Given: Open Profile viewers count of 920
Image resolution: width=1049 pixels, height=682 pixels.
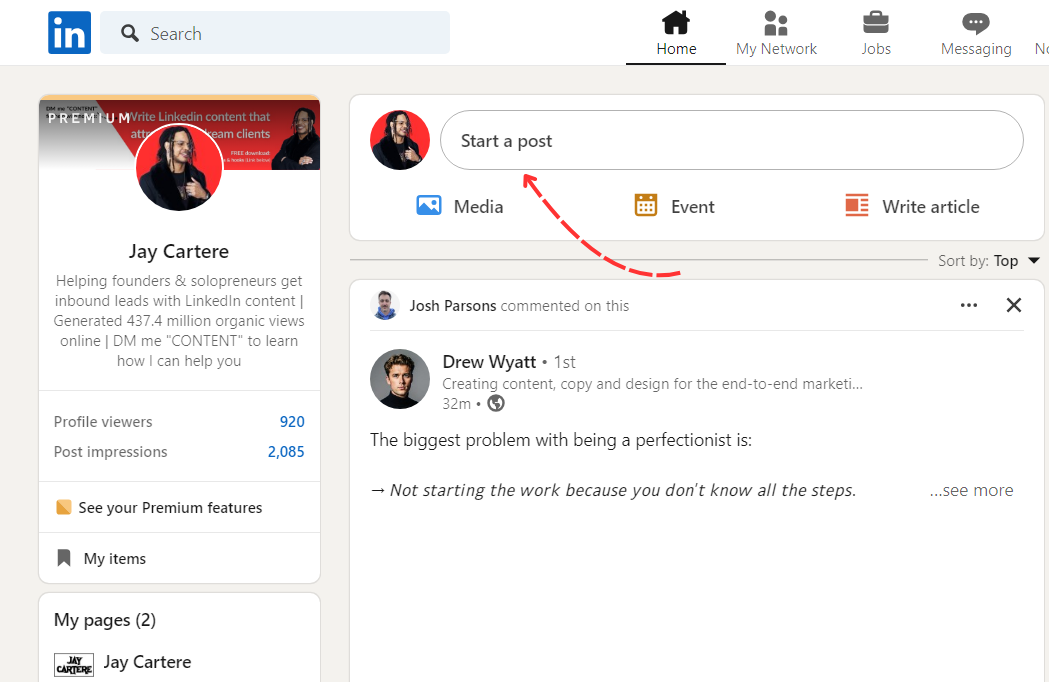Looking at the screenshot, I should click(x=292, y=421).
